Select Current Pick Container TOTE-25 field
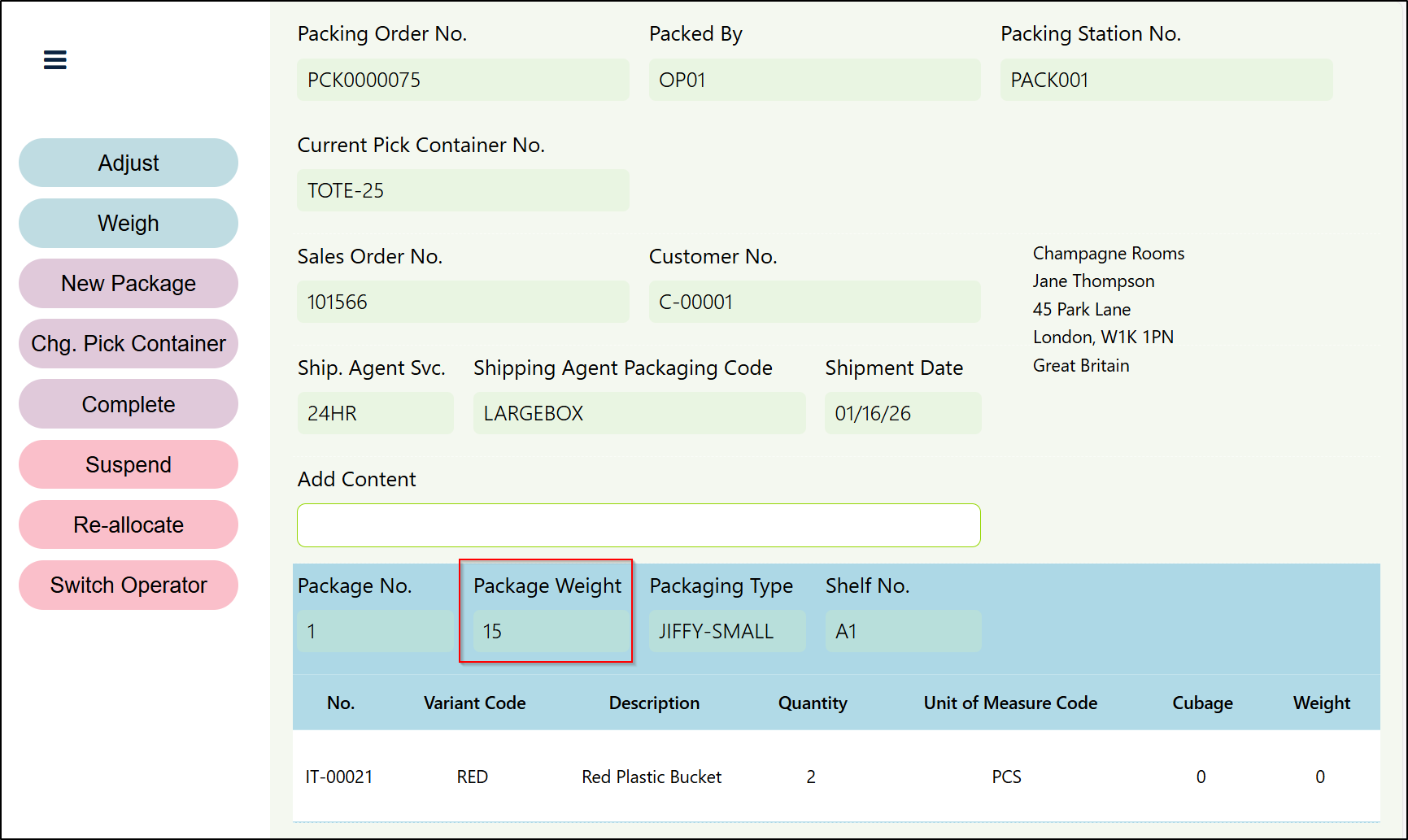This screenshot has height=840, width=1408. coord(463,191)
